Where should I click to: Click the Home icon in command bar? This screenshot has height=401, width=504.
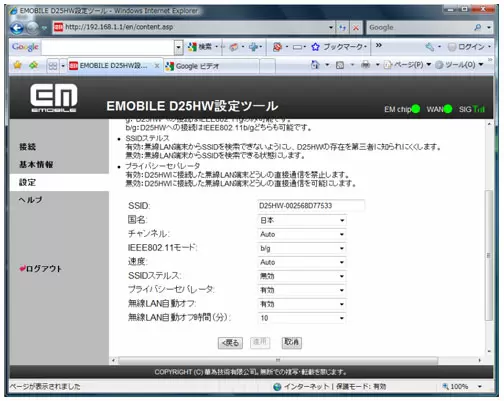click(315, 65)
